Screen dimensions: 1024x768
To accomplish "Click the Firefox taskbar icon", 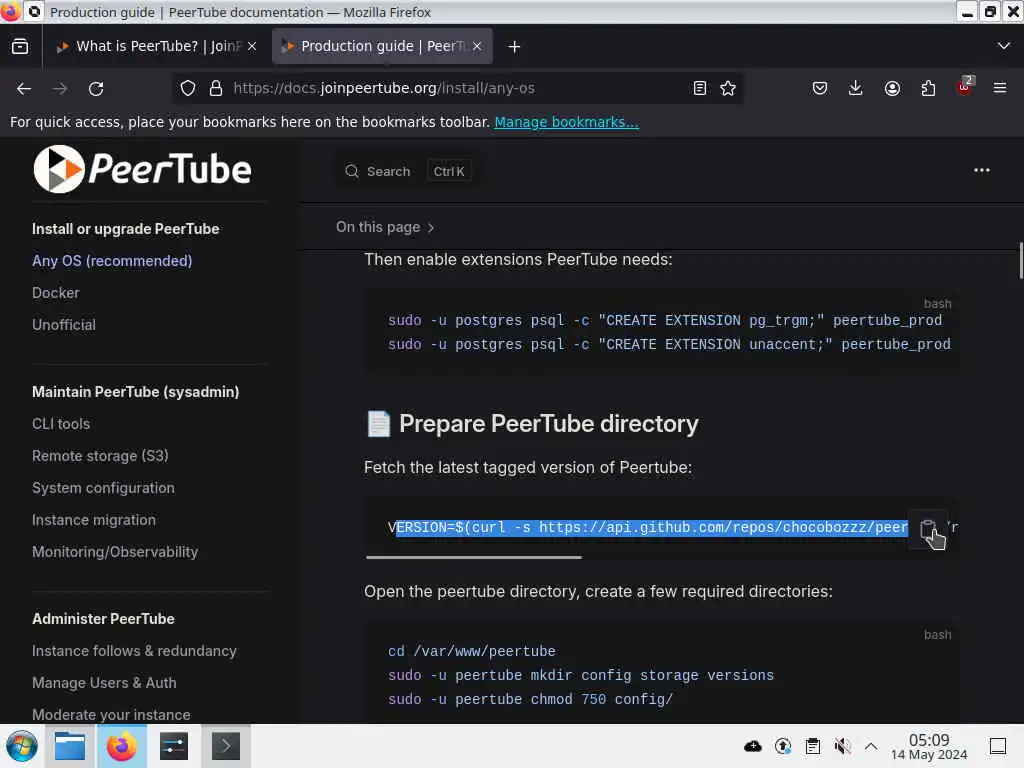I will pyautogui.click(x=121, y=746).
